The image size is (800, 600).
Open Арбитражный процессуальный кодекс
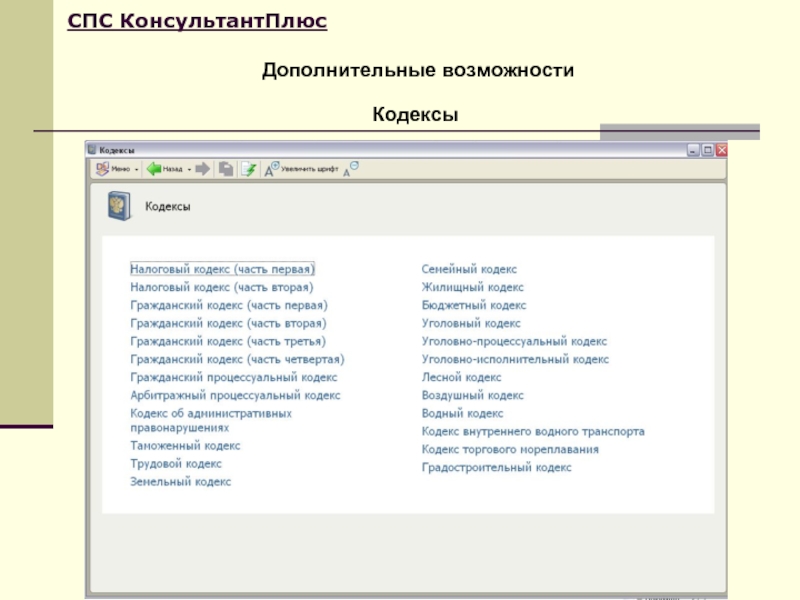[x=235, y=395]
